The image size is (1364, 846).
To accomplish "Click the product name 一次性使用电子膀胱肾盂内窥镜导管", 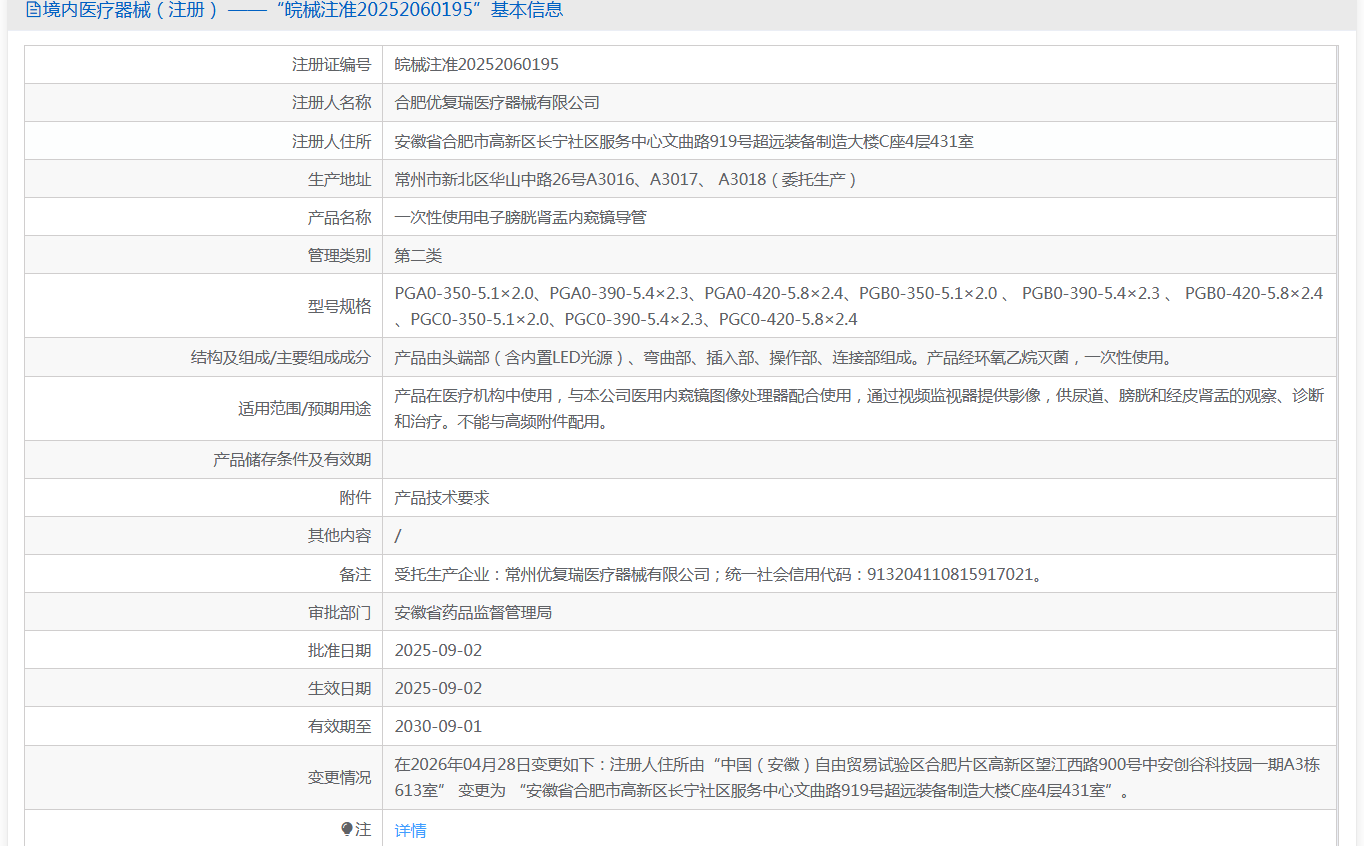I will (x=520, y=217).
